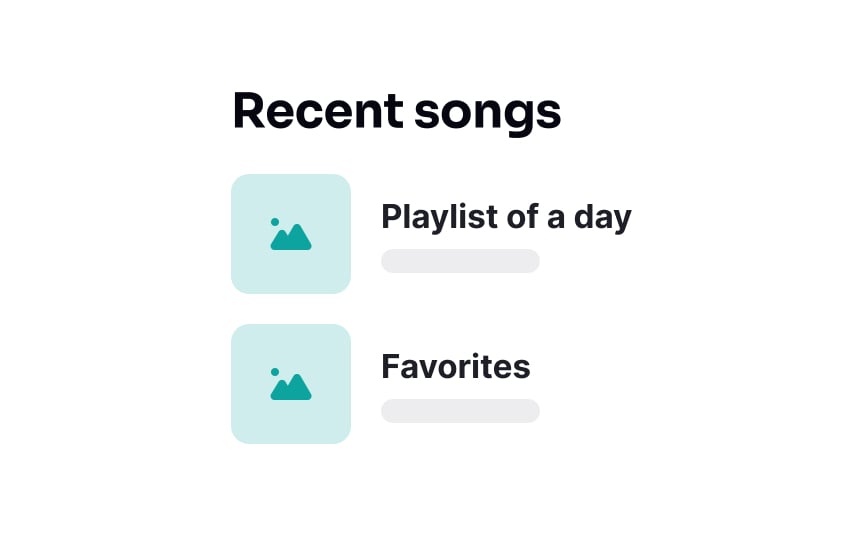
Task: Click the word Recent in the heading
Action: point(318,111)
